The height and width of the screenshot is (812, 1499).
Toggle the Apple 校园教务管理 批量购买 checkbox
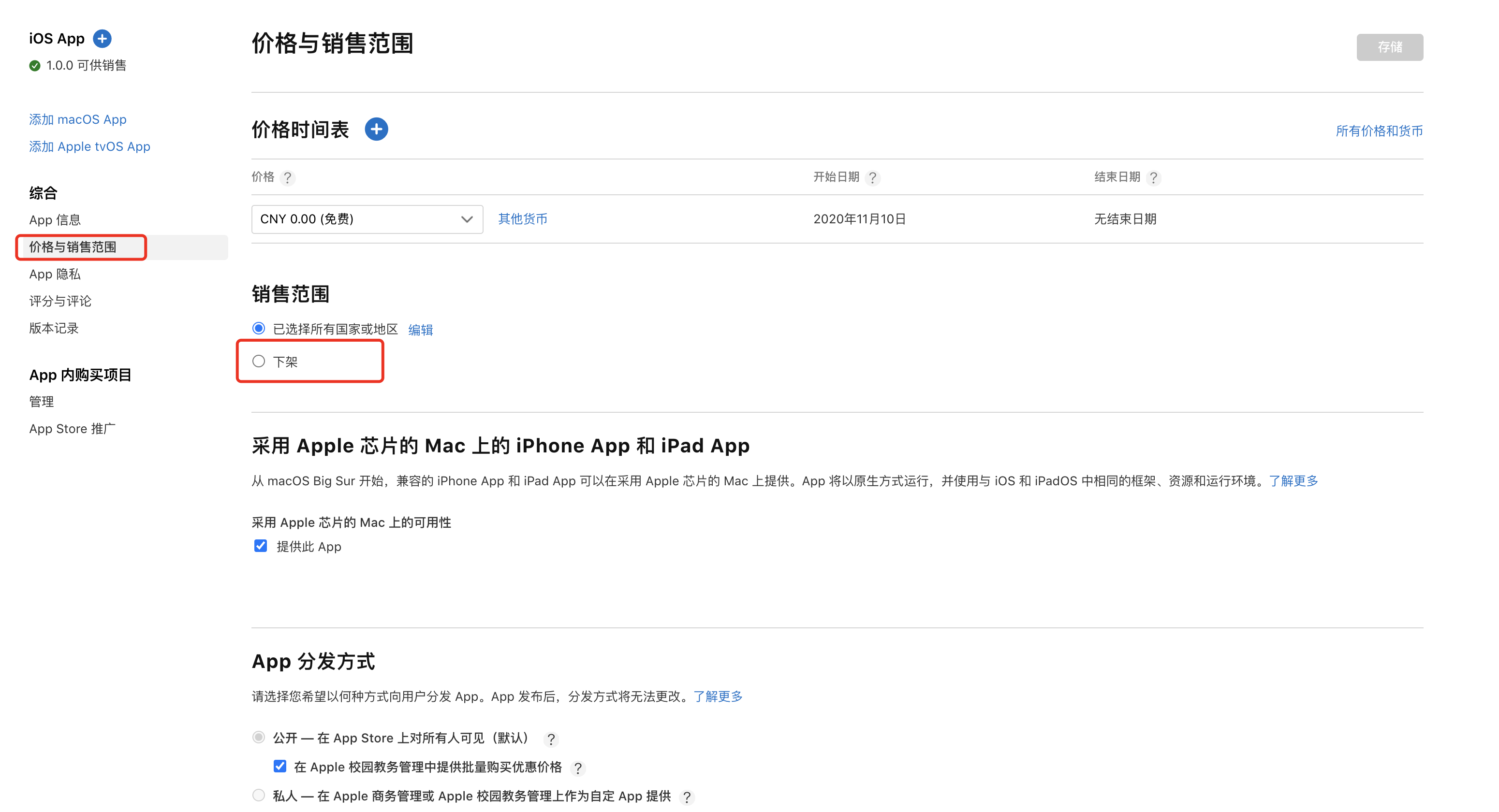point(280,766)
